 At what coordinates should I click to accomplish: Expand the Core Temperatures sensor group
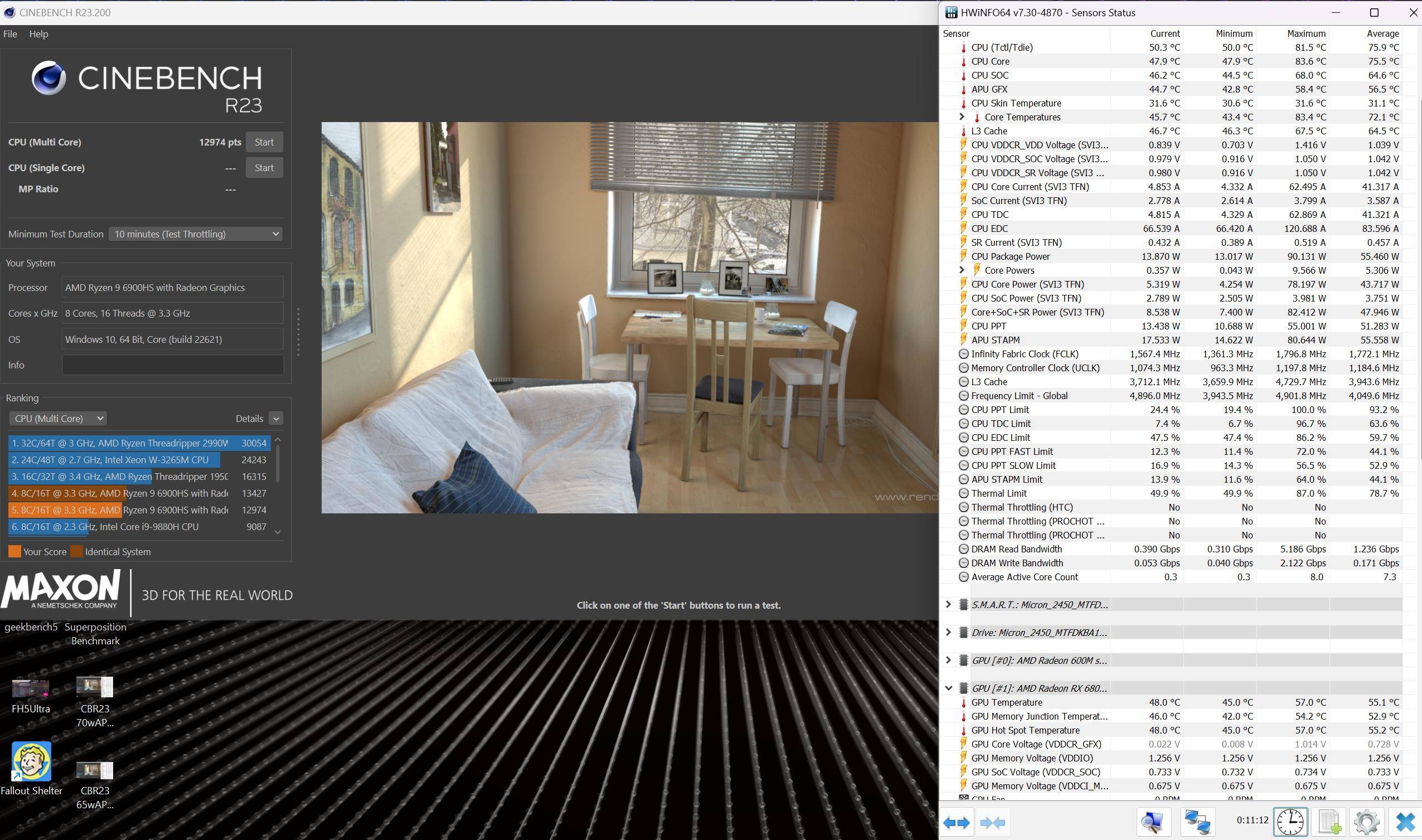[x=961, y=116]
